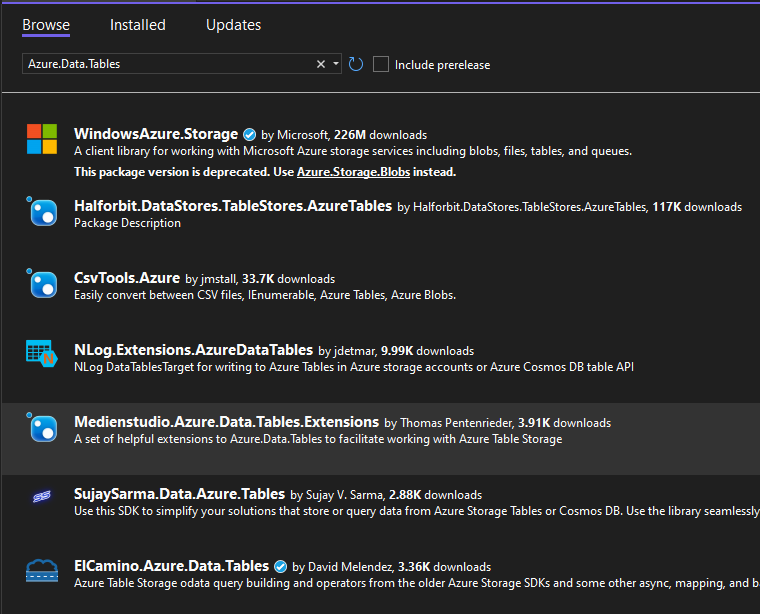
Task: Click 'A client library for working' description
Action: (353, 151)
